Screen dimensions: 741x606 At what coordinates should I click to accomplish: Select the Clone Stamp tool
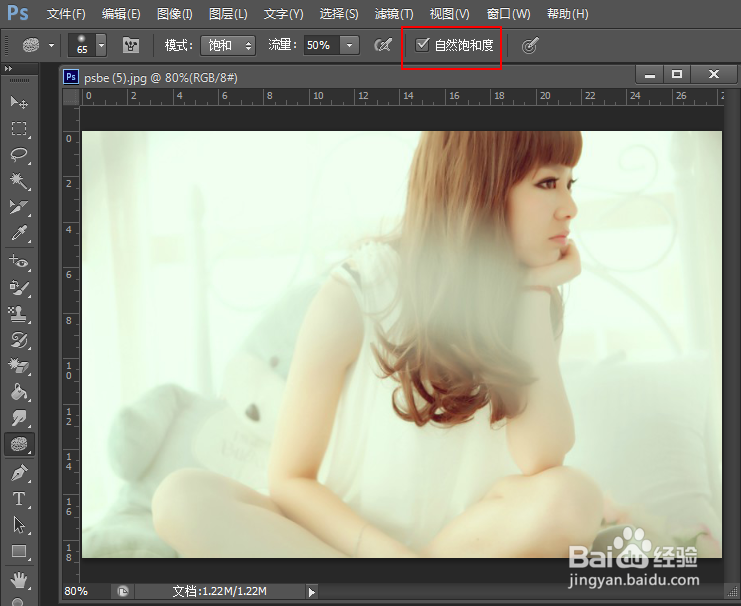19,313
